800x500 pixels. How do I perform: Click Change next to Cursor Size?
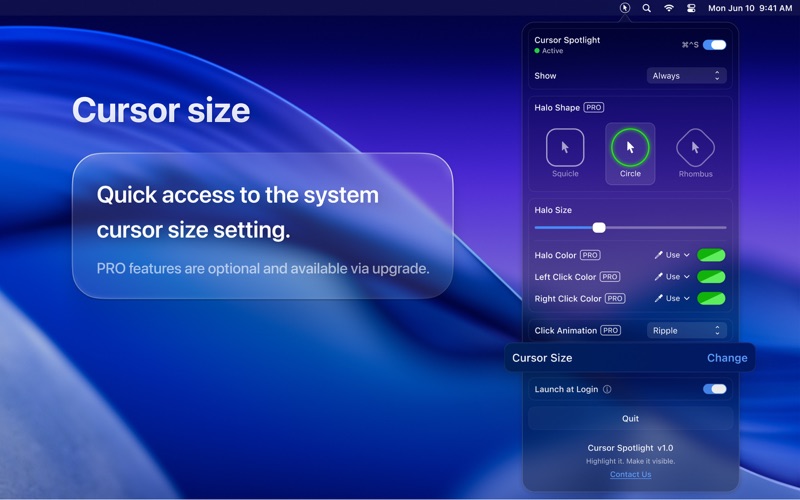(727, 358)
